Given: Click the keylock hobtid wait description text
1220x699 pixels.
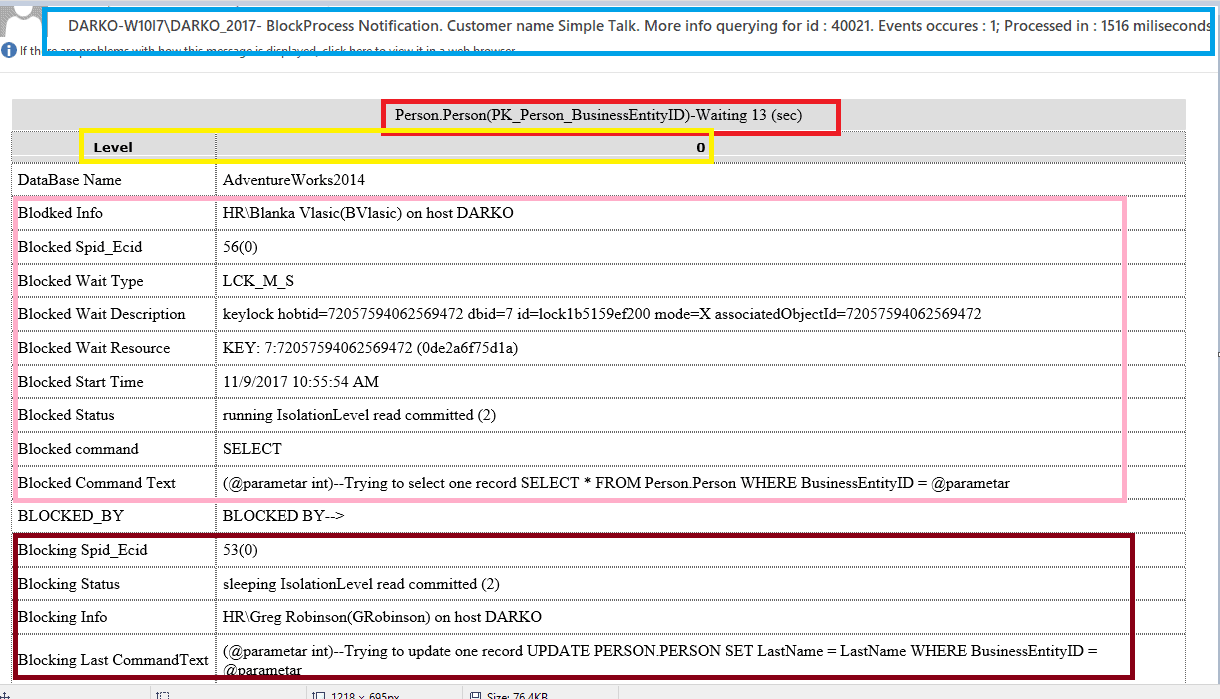Looking at the screenshot, I should [x=601, y=314].
